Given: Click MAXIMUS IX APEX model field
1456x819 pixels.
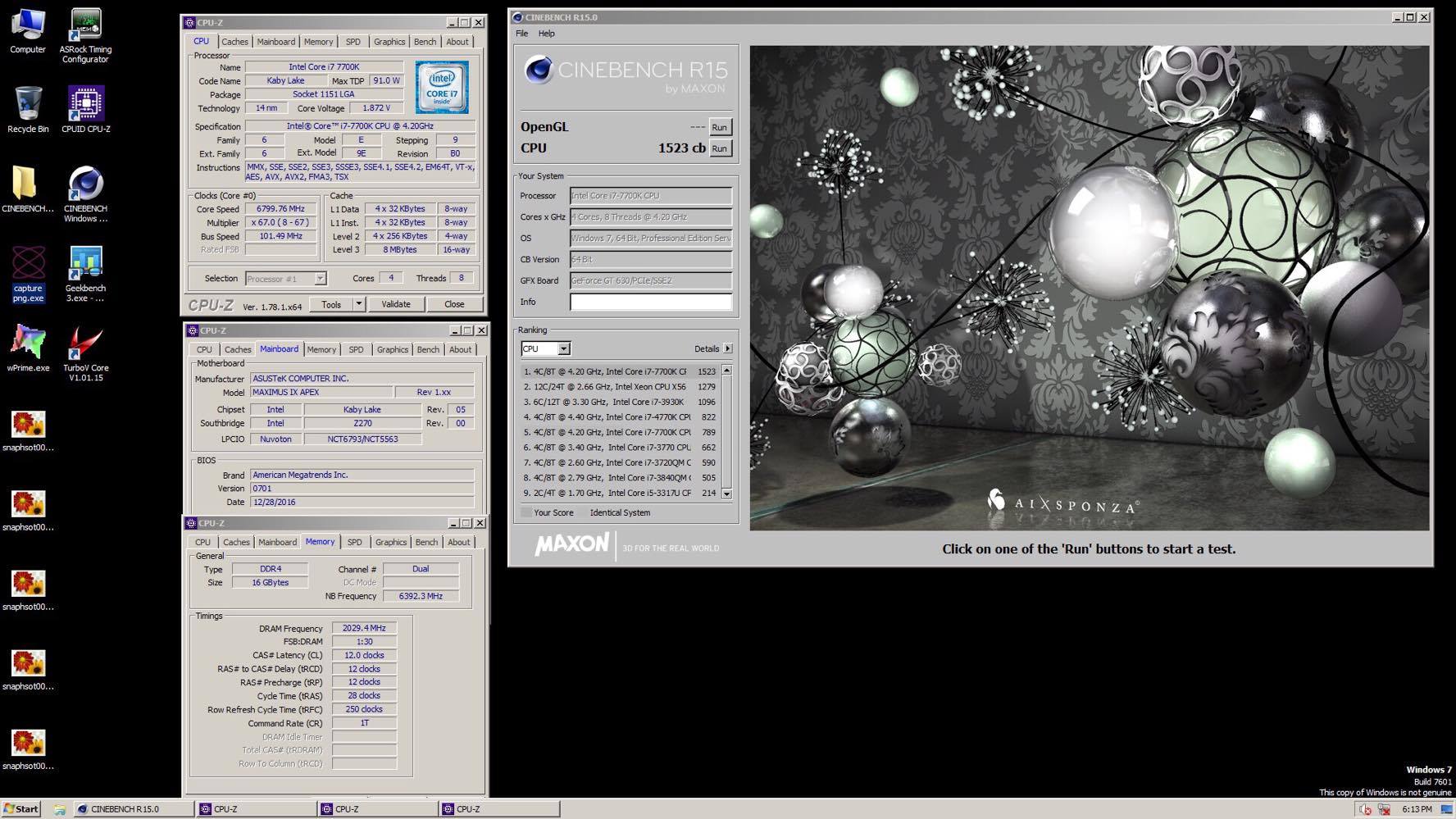Looking at the screenshot, I should [x=321, y=392].
